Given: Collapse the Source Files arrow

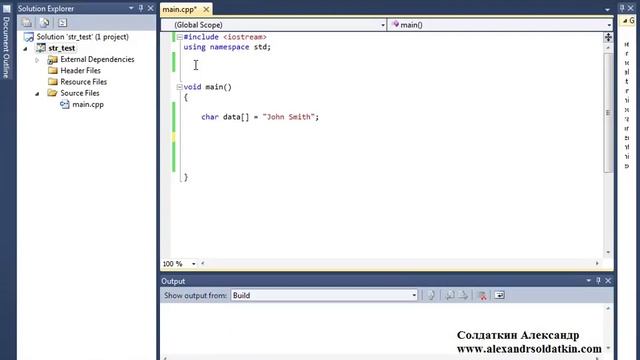Looking at the screenshot, I should click(37, 93).
